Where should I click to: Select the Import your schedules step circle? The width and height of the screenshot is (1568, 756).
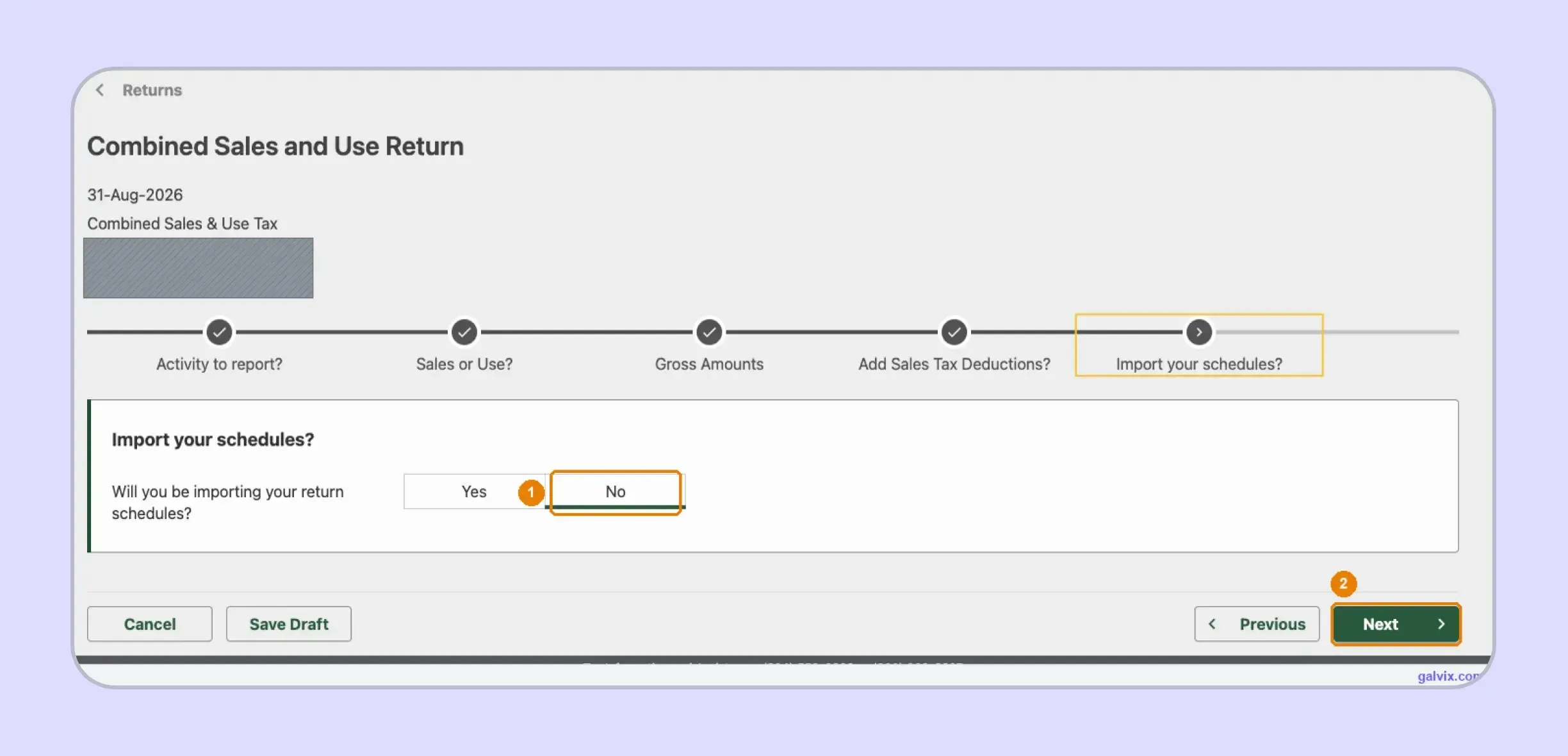1199,332
